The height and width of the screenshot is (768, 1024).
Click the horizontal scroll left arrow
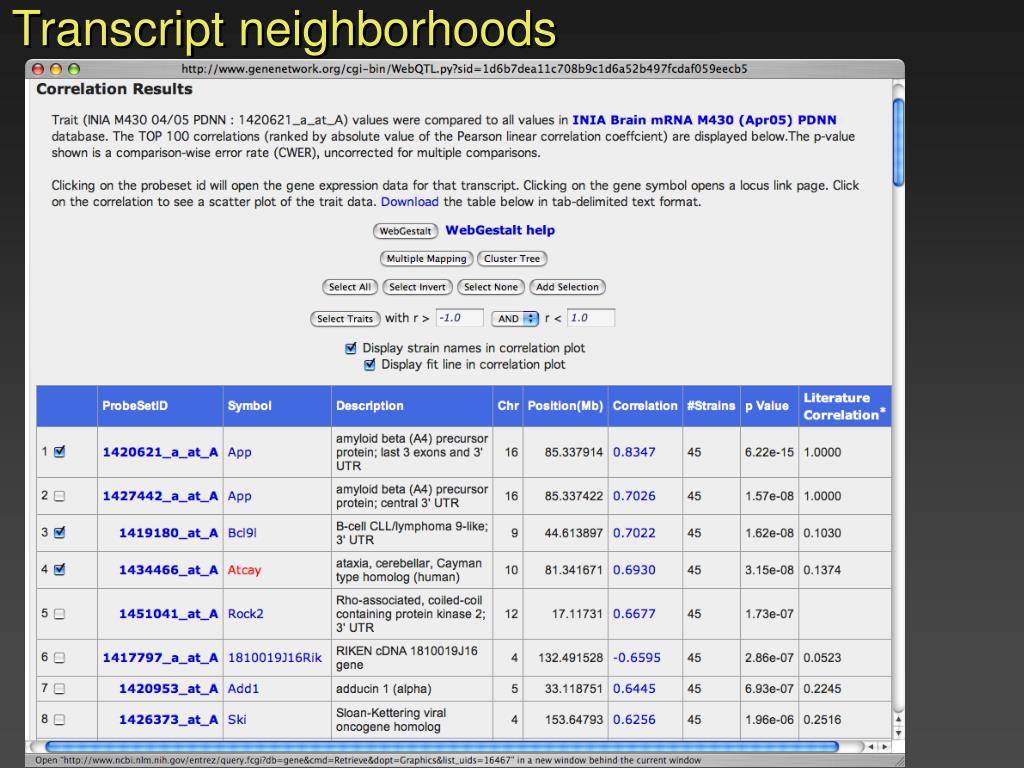(871, 746)
